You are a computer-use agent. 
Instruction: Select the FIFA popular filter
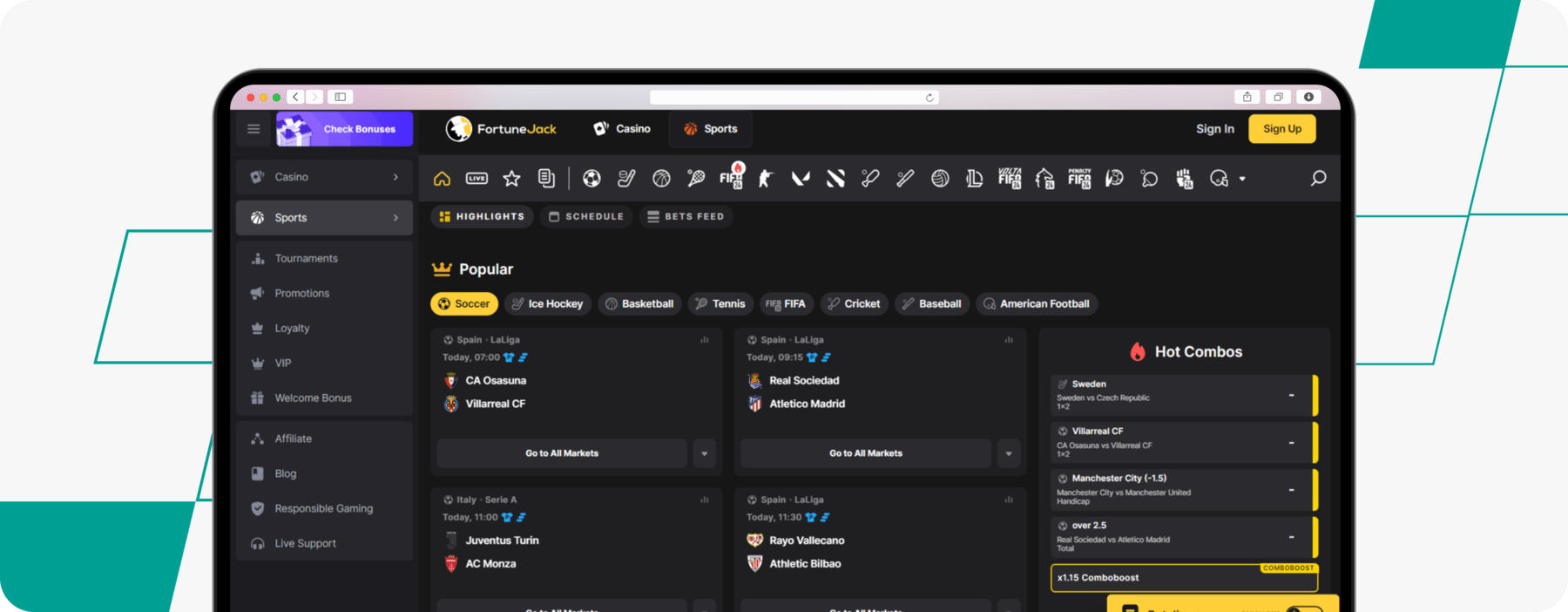tap(787, 303)
